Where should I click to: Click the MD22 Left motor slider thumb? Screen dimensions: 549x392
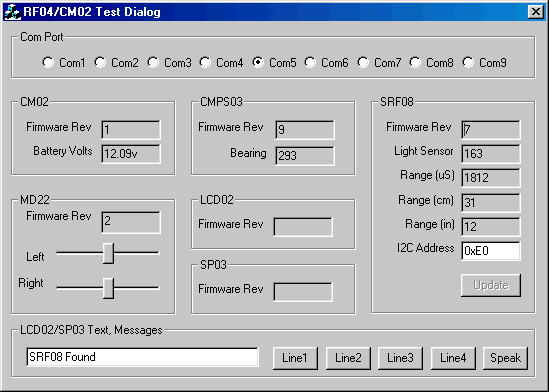(x=109, y=253)
